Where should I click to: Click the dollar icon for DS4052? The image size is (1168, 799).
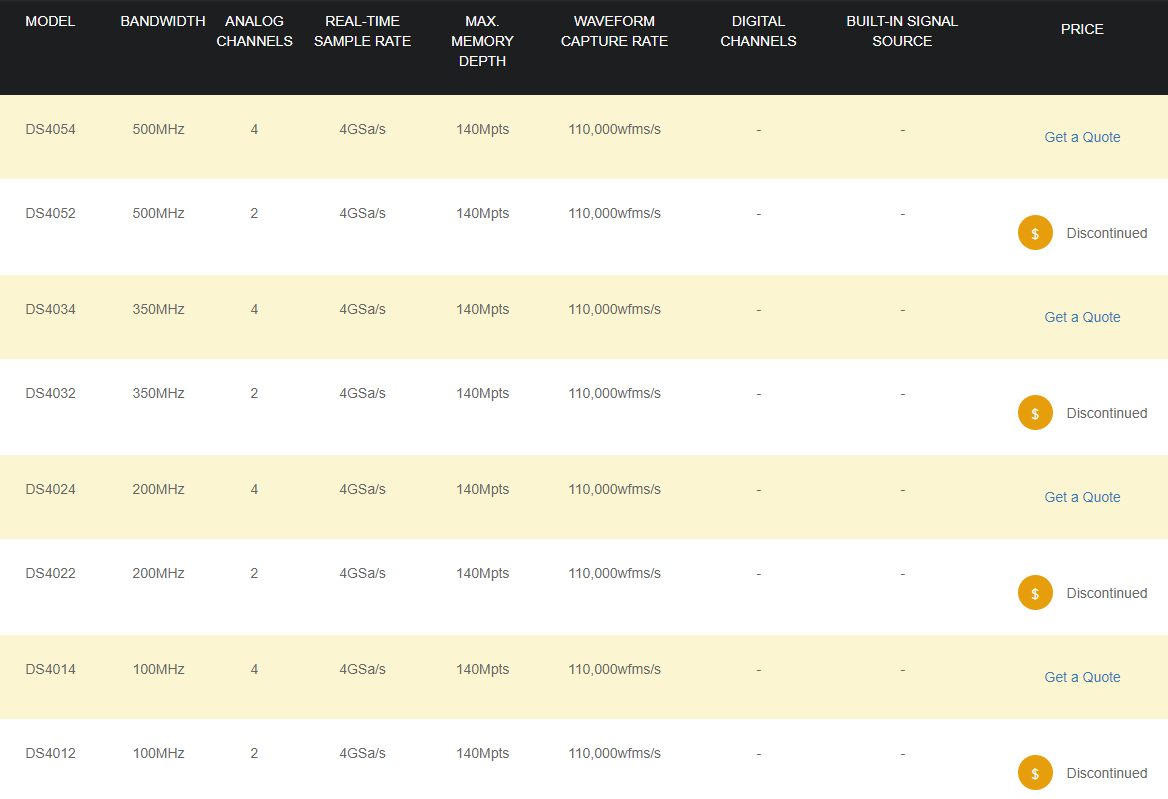pyautogui.click(x=1035, y=233)
